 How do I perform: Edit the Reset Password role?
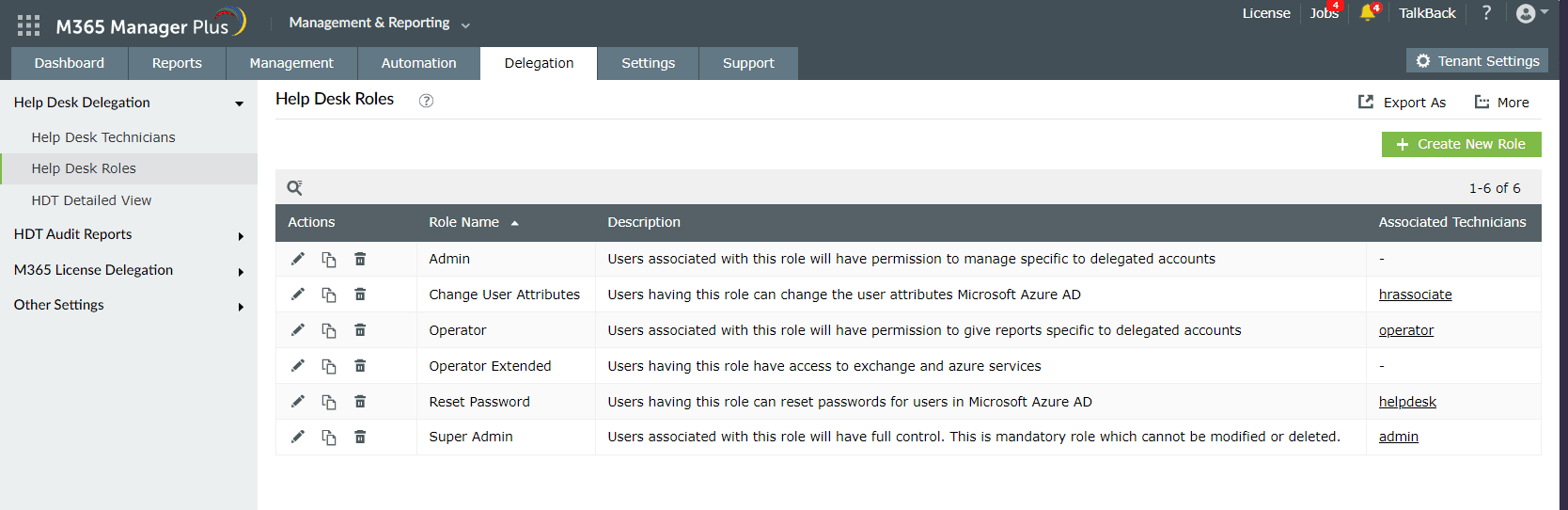(298, 402)
